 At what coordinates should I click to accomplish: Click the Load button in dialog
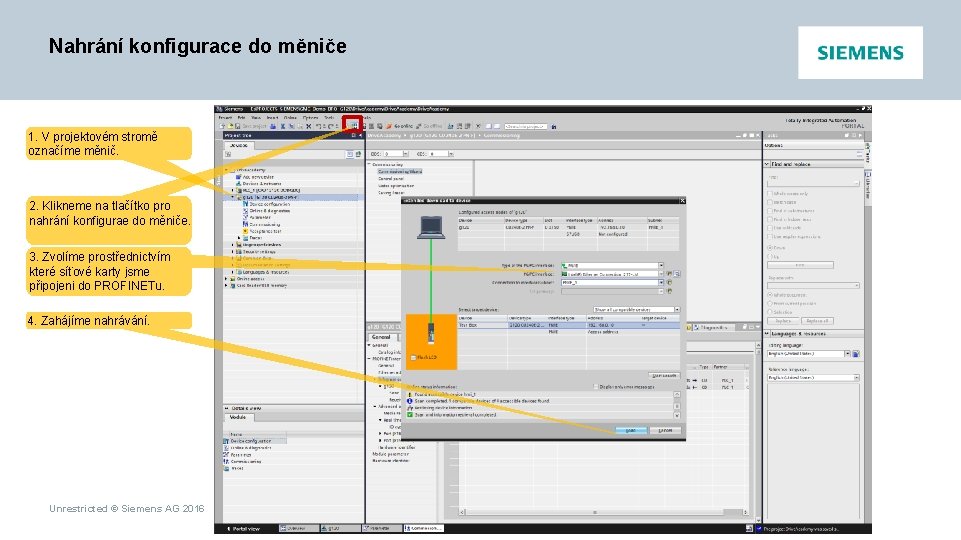[631, 430]
